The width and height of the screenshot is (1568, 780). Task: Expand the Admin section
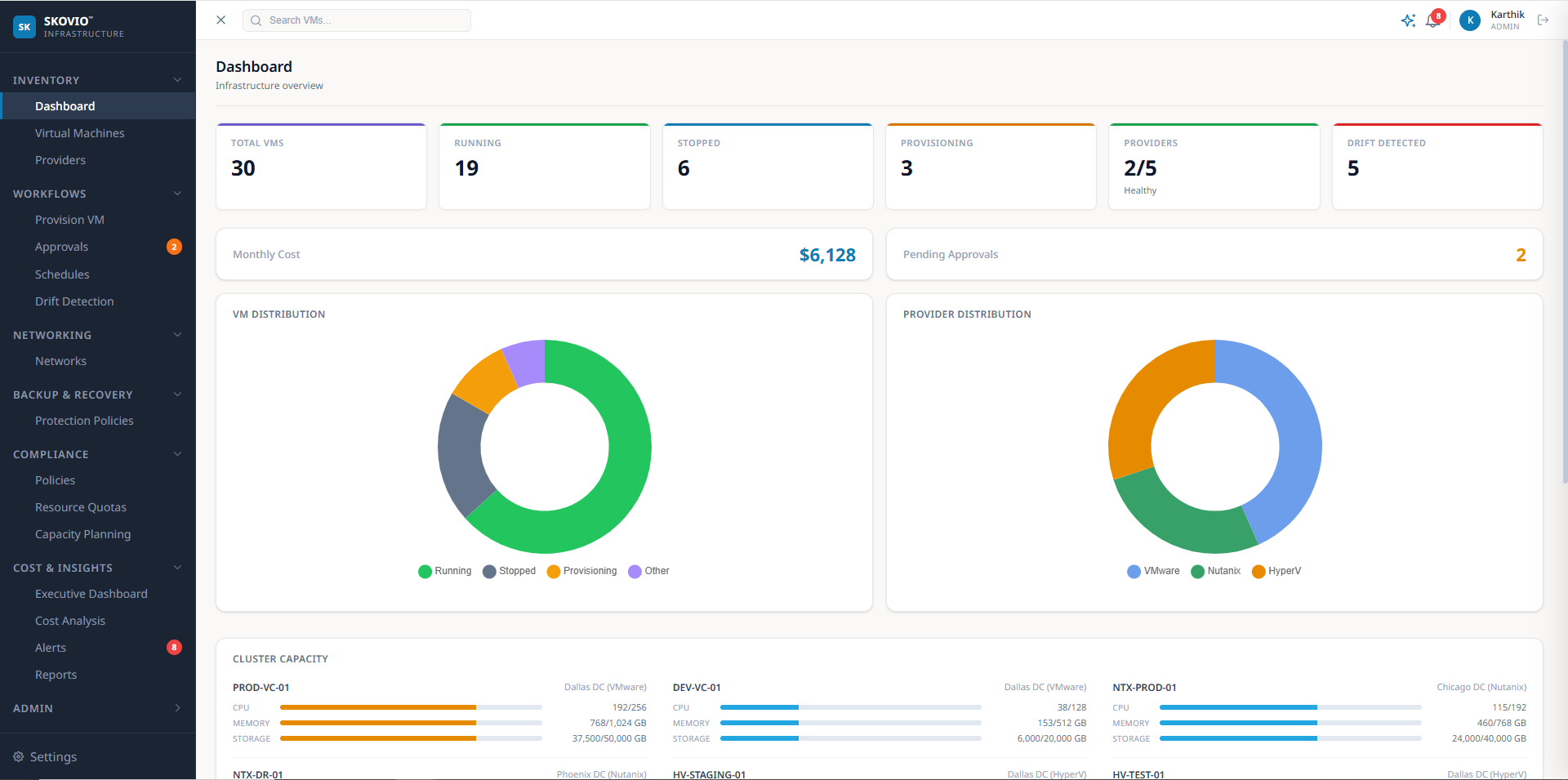point(177,708)
